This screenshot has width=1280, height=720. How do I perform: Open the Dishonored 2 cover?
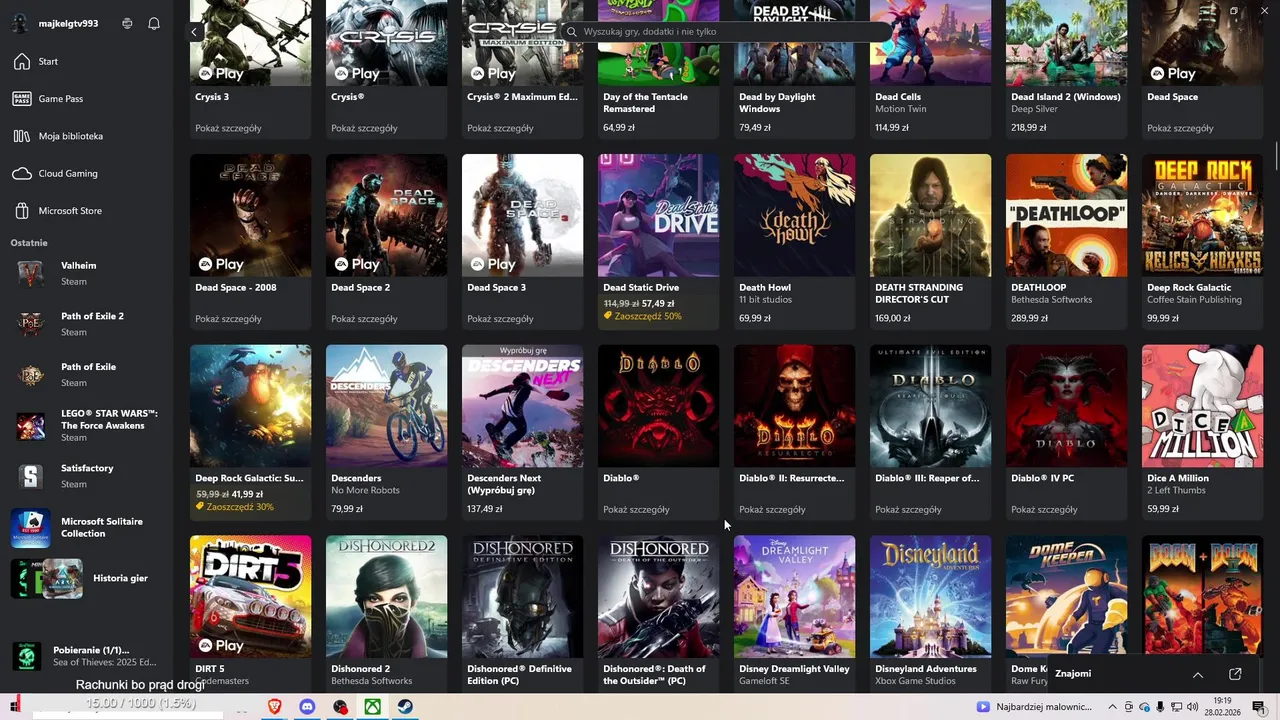(386, 596)
